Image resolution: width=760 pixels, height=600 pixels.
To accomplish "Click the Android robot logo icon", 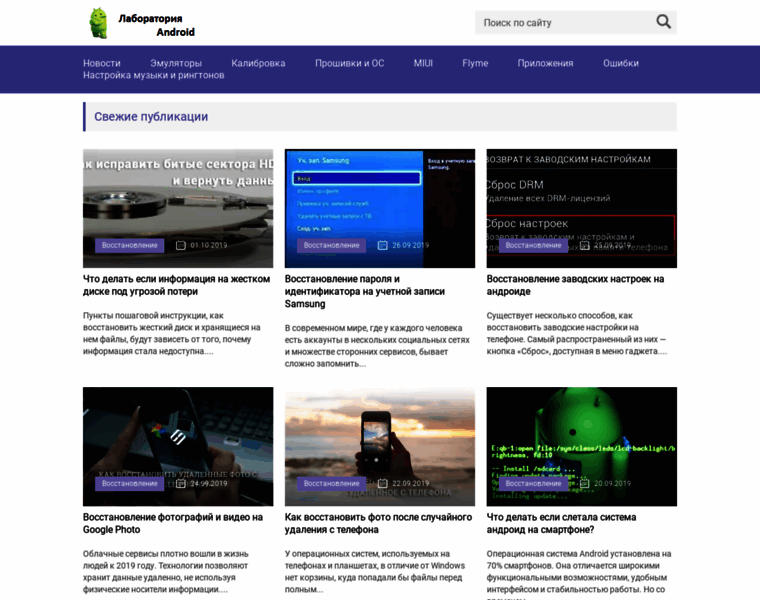I will click(x=98, y=23).
